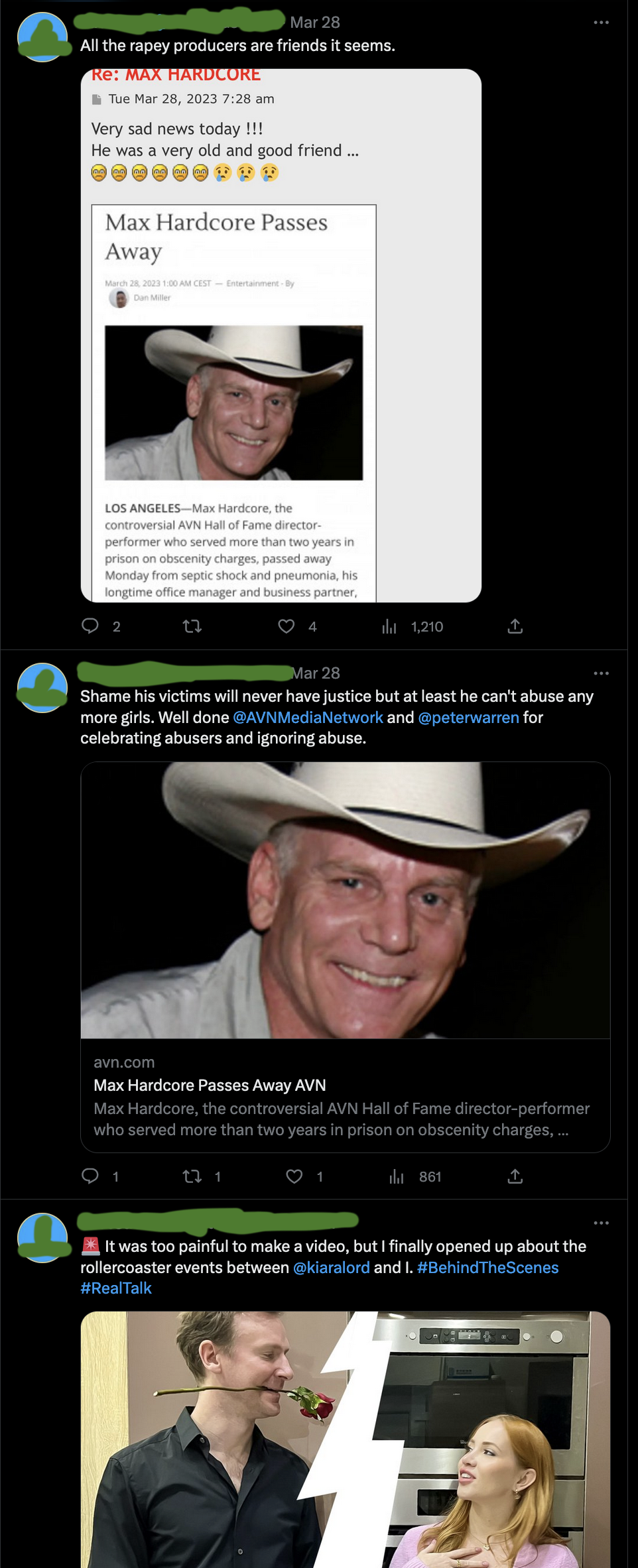The height and width of the screenshot is (1568, 638).
Task: View analytics showing 1,210 views
Action: [389, 626]
